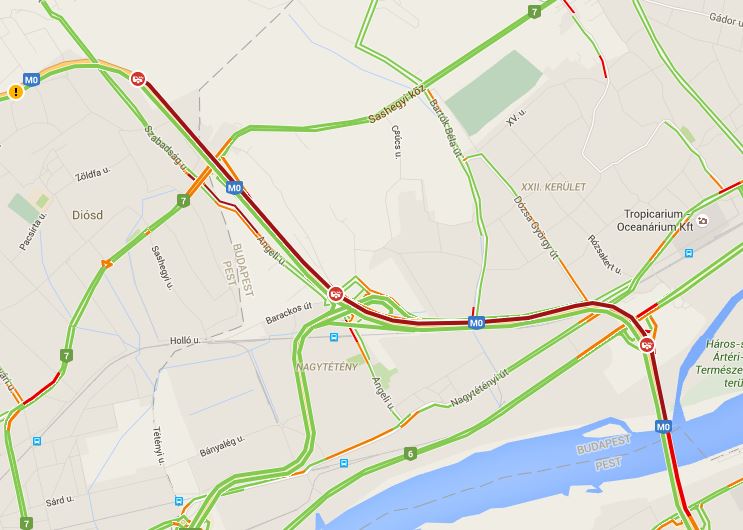Click the orange roadwork marker on route 7
The width and height of the screenshot is (743, 530).
(107, 263)
